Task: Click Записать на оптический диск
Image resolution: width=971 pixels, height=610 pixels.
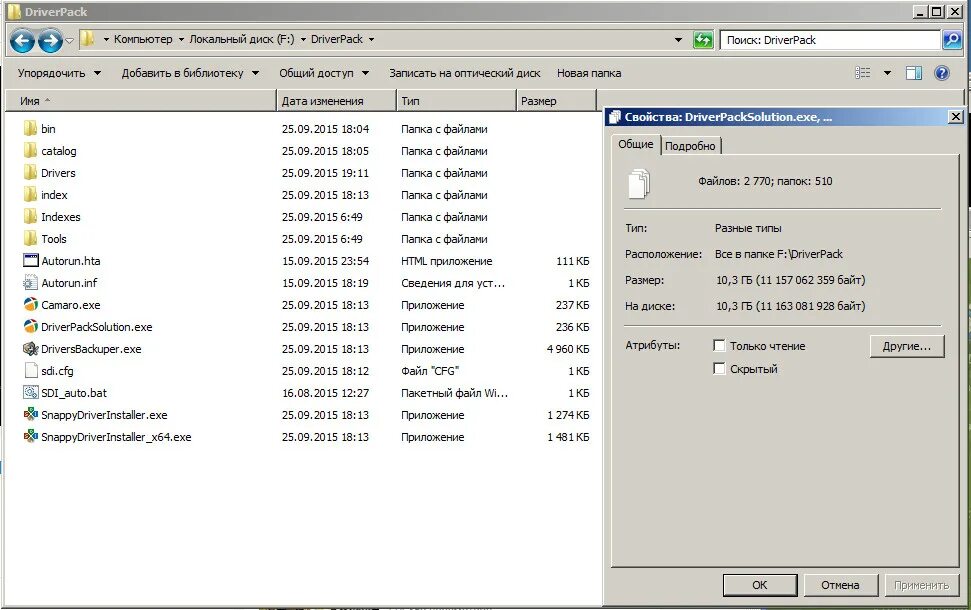Action: pos(464,73)
